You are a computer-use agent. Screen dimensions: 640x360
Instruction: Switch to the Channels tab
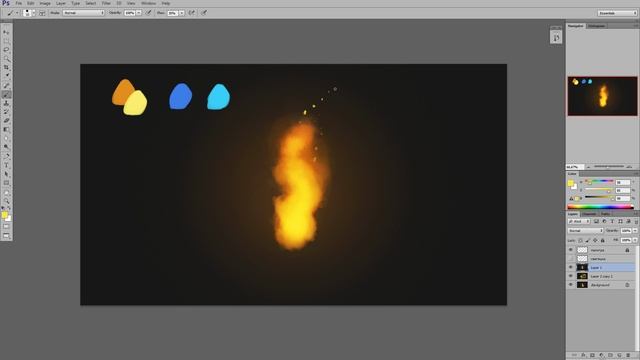click(589, 214)
